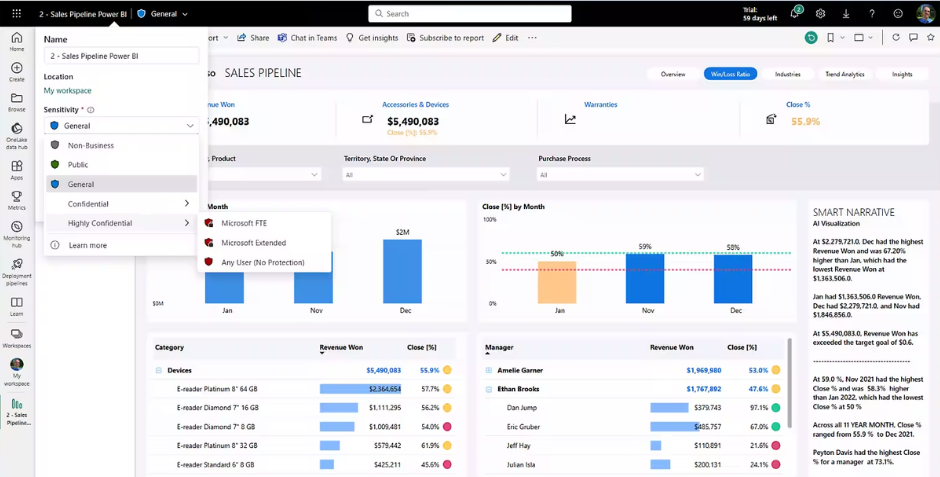The height and width of the screenshot is (477, 940).
Task: Click Share in the toolbar
Action: click(x=253, y=38)
